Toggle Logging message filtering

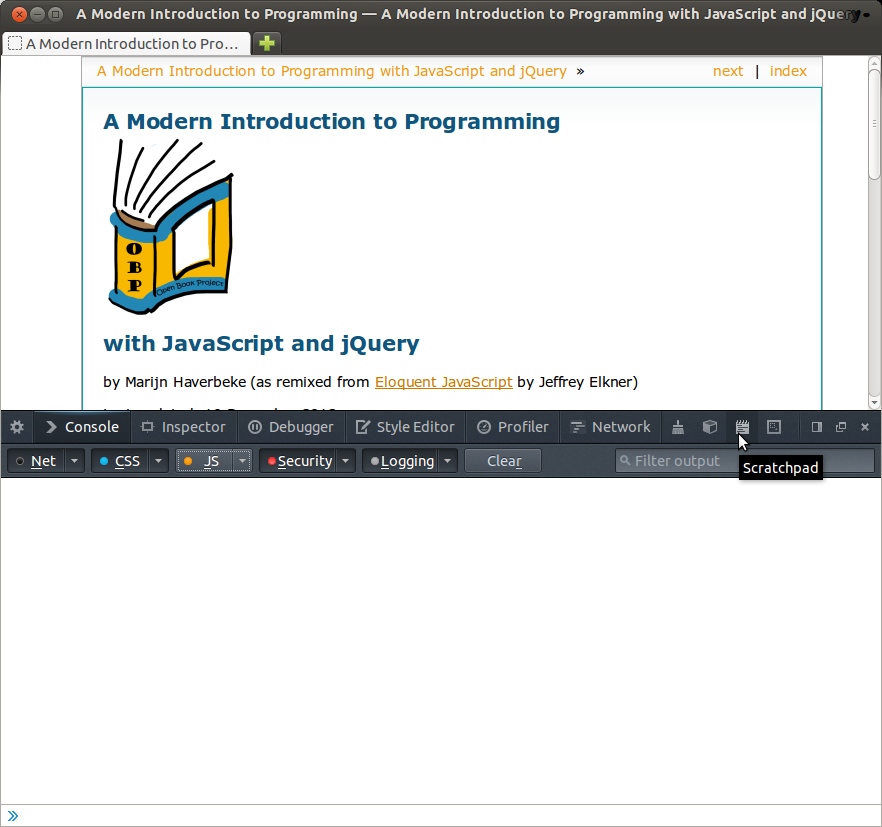(400, 461)
